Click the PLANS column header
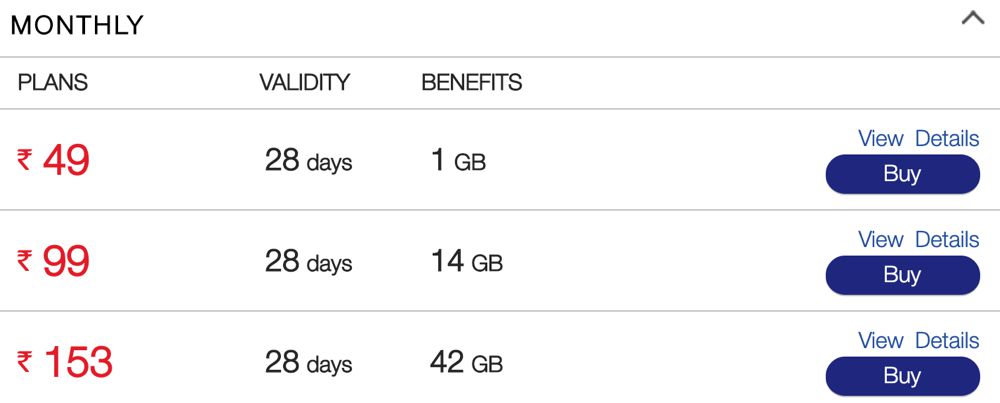1000x403 pixels. click(53, 83)
